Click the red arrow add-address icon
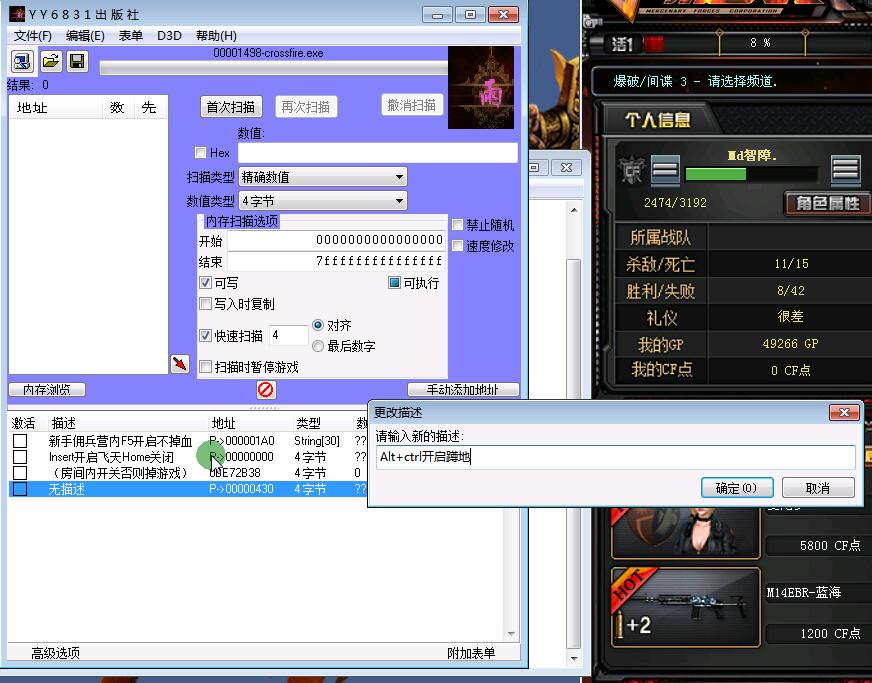The width and height of the screenshot is (872, 683). [x=180, y=364]
